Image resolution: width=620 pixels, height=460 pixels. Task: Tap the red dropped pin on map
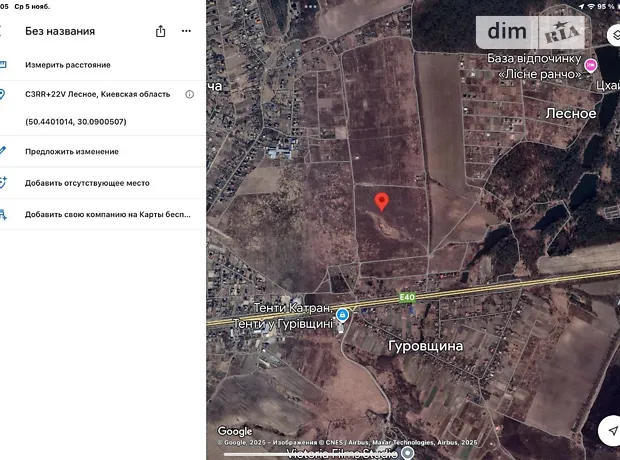[x=381, y=202]
